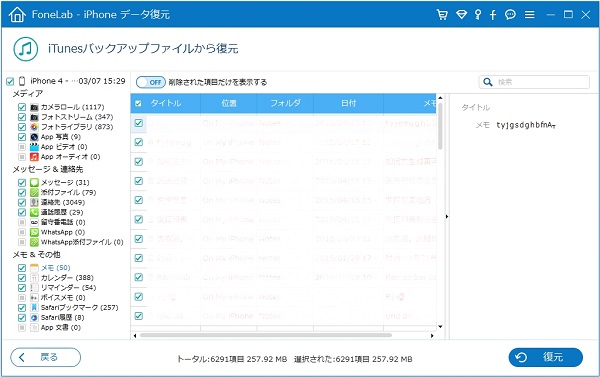Click the table scroll-up arrow
This screenshot has width=600, height=377.
tap(440, 98)
